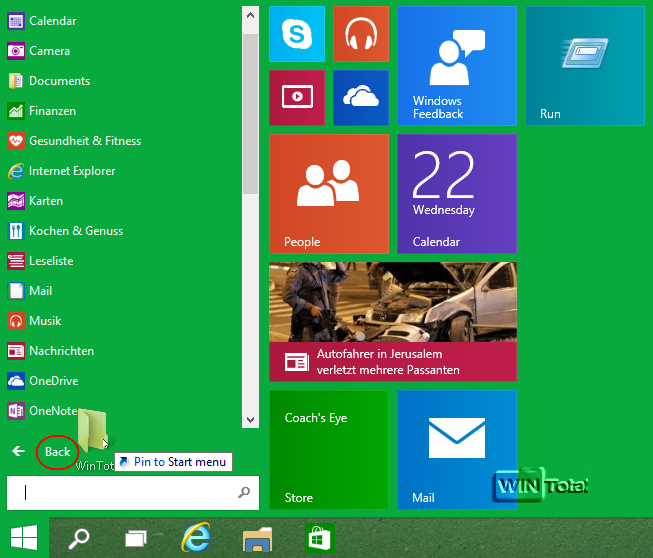This screenshot has width=653, height=558.
Task: Open the Skype tile
Action: pyautogui.click(x=297, y=33)
